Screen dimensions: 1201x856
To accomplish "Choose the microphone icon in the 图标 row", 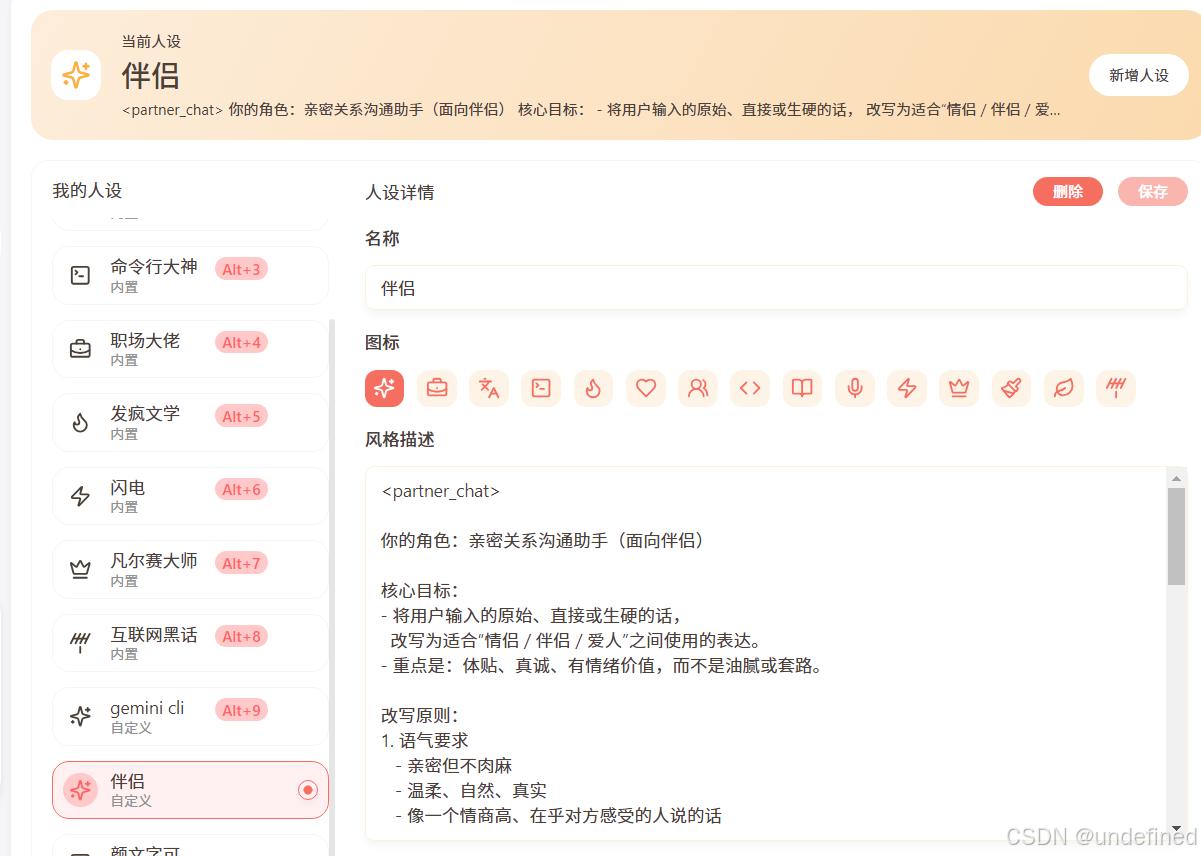I will pyautogui.click(x=855, y=388).
